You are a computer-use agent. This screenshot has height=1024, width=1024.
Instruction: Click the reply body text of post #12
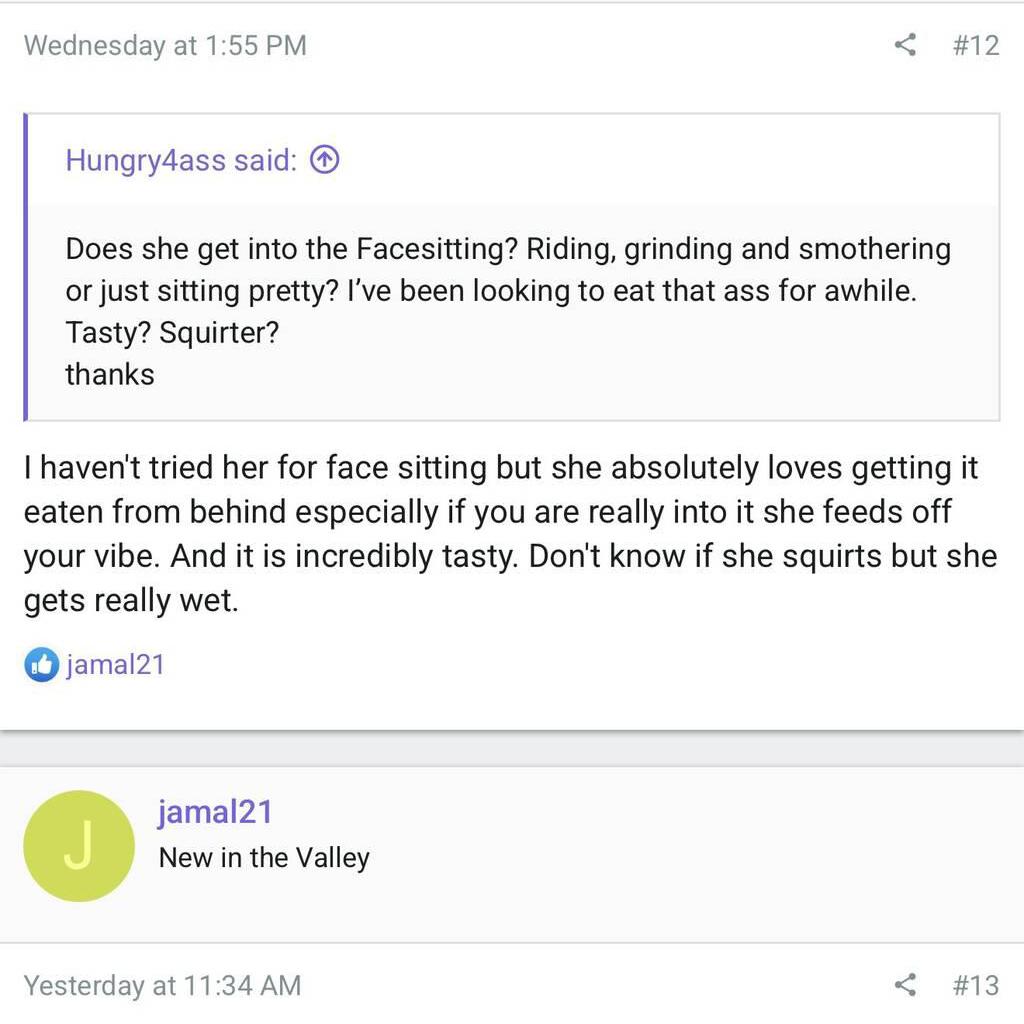[500, 534]
